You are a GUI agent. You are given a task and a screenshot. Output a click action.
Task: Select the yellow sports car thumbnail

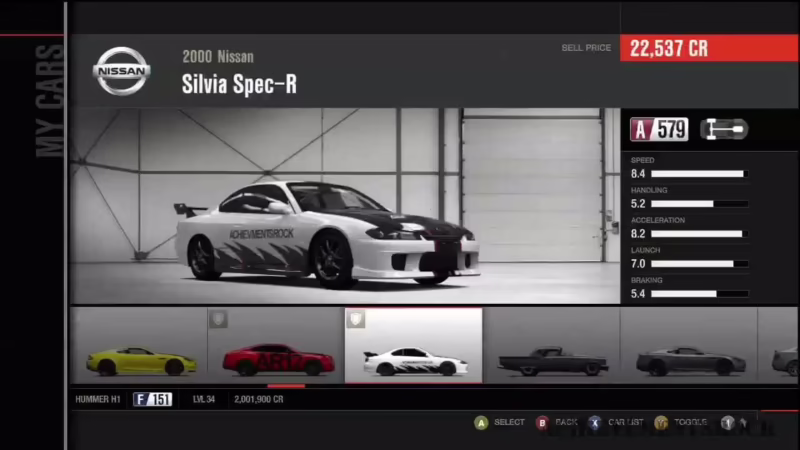point(139,345)
